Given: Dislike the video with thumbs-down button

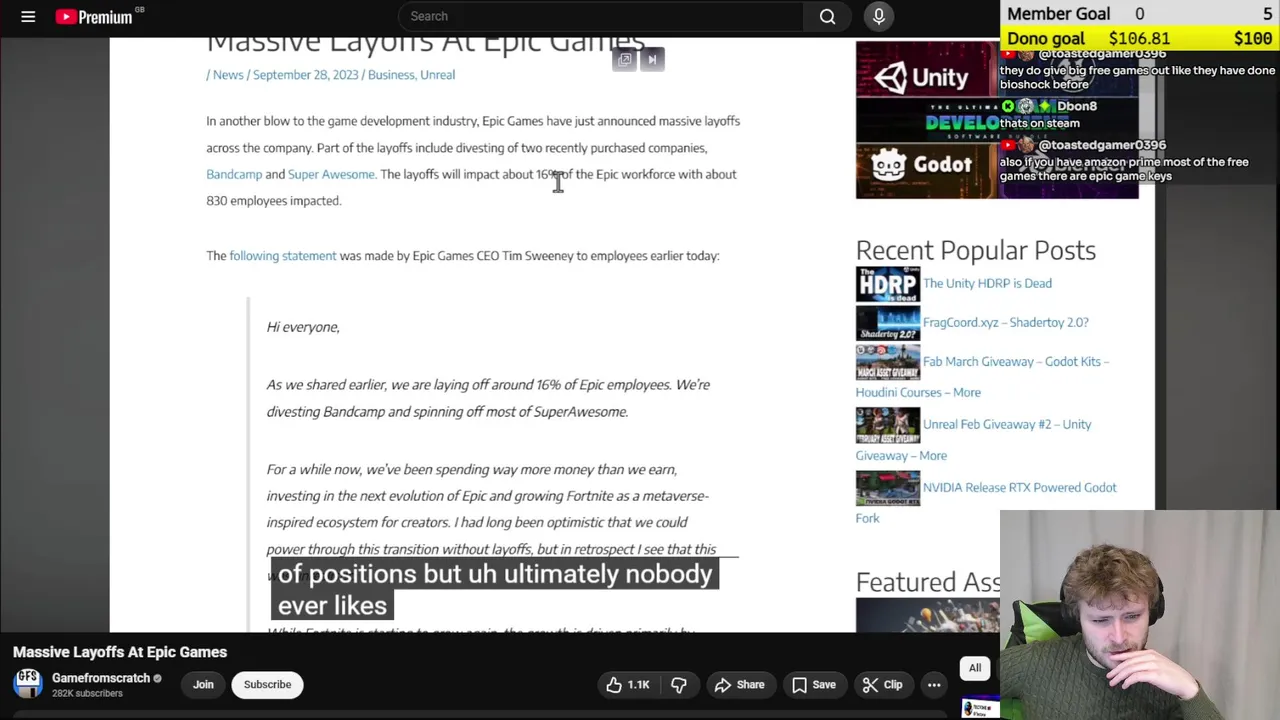Looking at the screenshot, I should click(x=679, y=685).
